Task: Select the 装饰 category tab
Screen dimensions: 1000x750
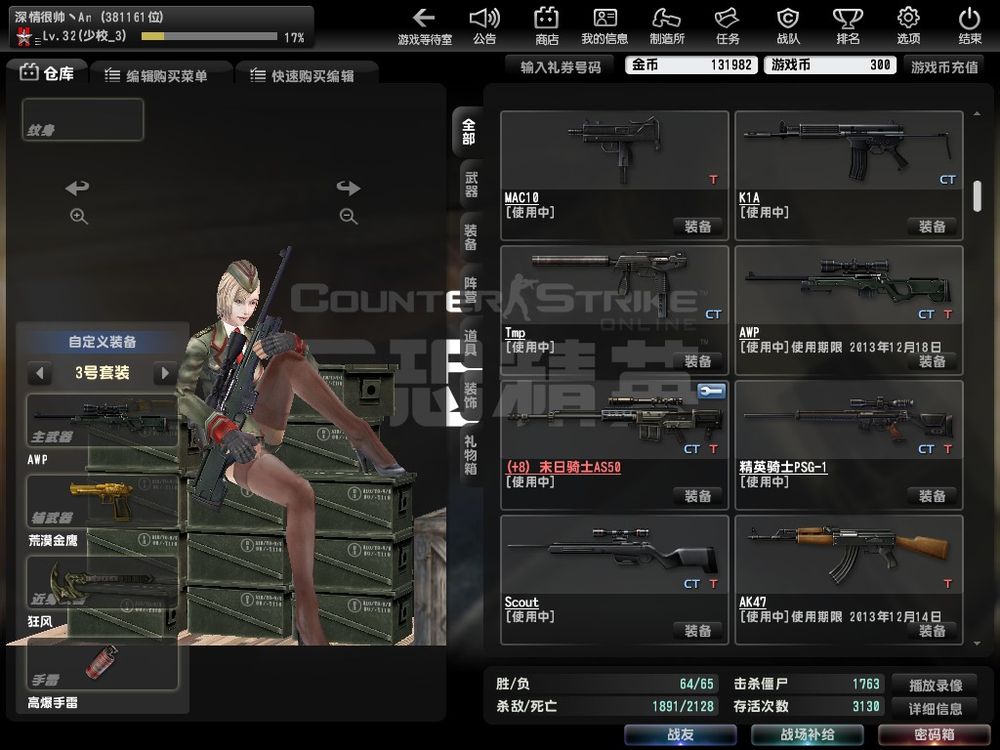Action: click(471, 395)
